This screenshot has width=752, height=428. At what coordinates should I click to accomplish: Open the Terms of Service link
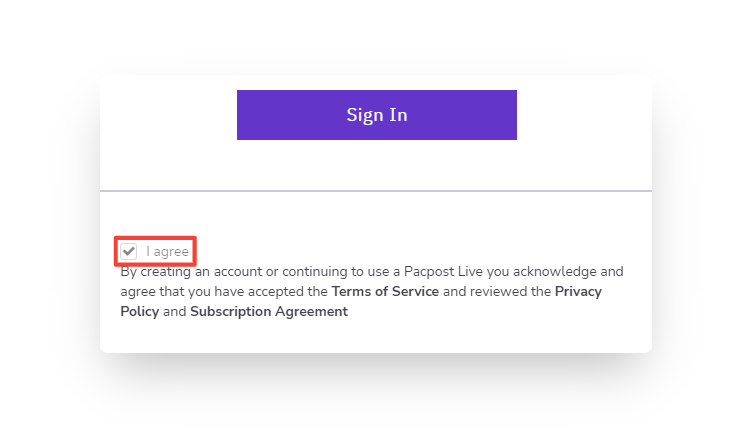(x=385, y=292)
